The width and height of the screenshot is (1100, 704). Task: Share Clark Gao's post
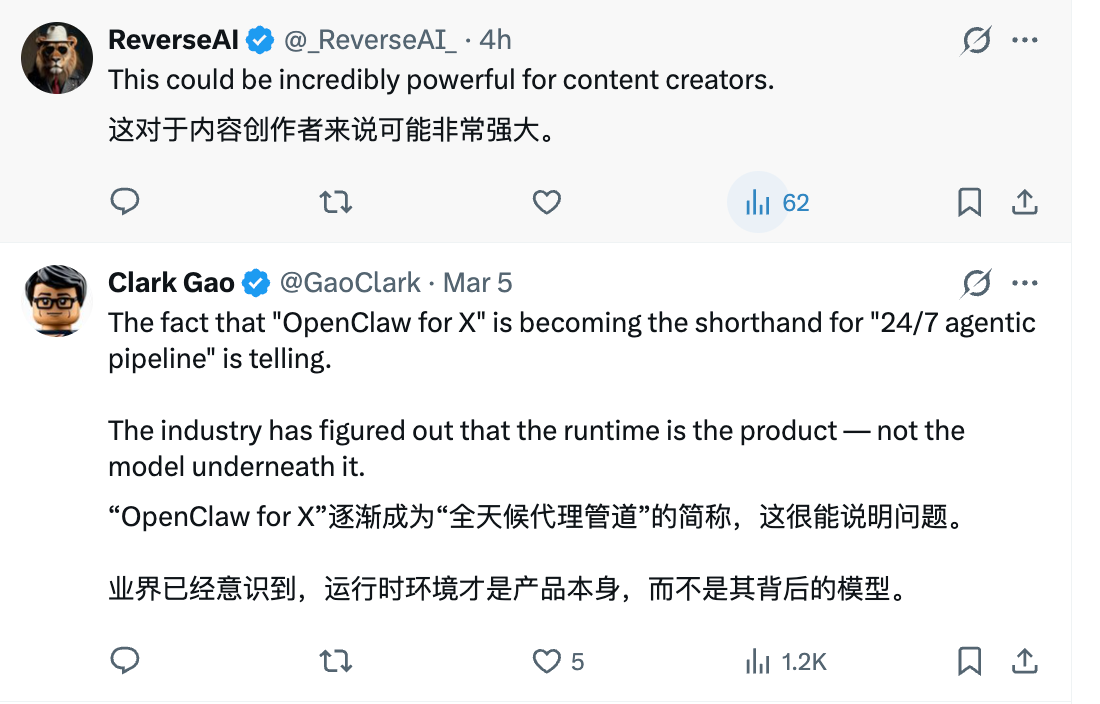(x=1024, y=661)
